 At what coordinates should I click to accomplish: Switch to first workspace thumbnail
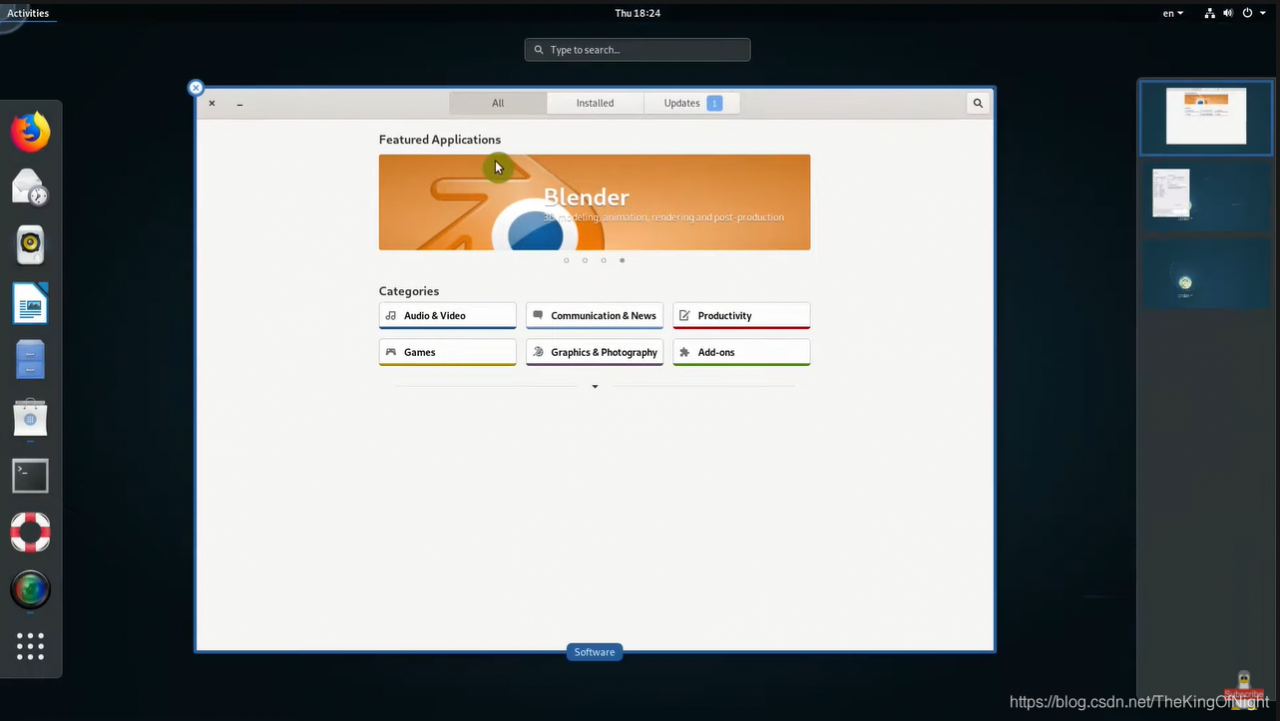click(x=1206, y=117)
